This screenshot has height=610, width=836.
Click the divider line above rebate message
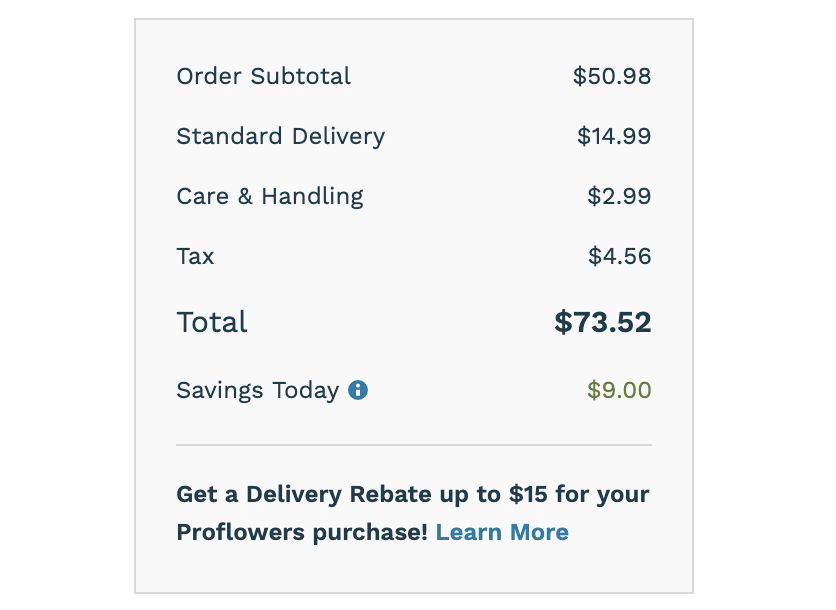[414, 444]
